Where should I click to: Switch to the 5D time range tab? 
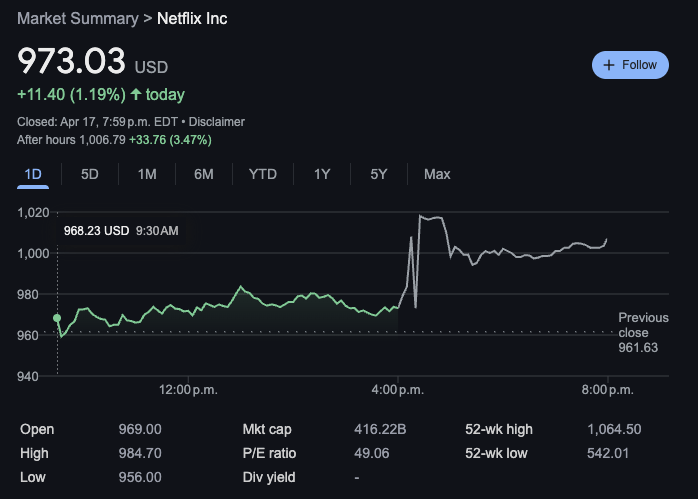(x=90, y=174)
